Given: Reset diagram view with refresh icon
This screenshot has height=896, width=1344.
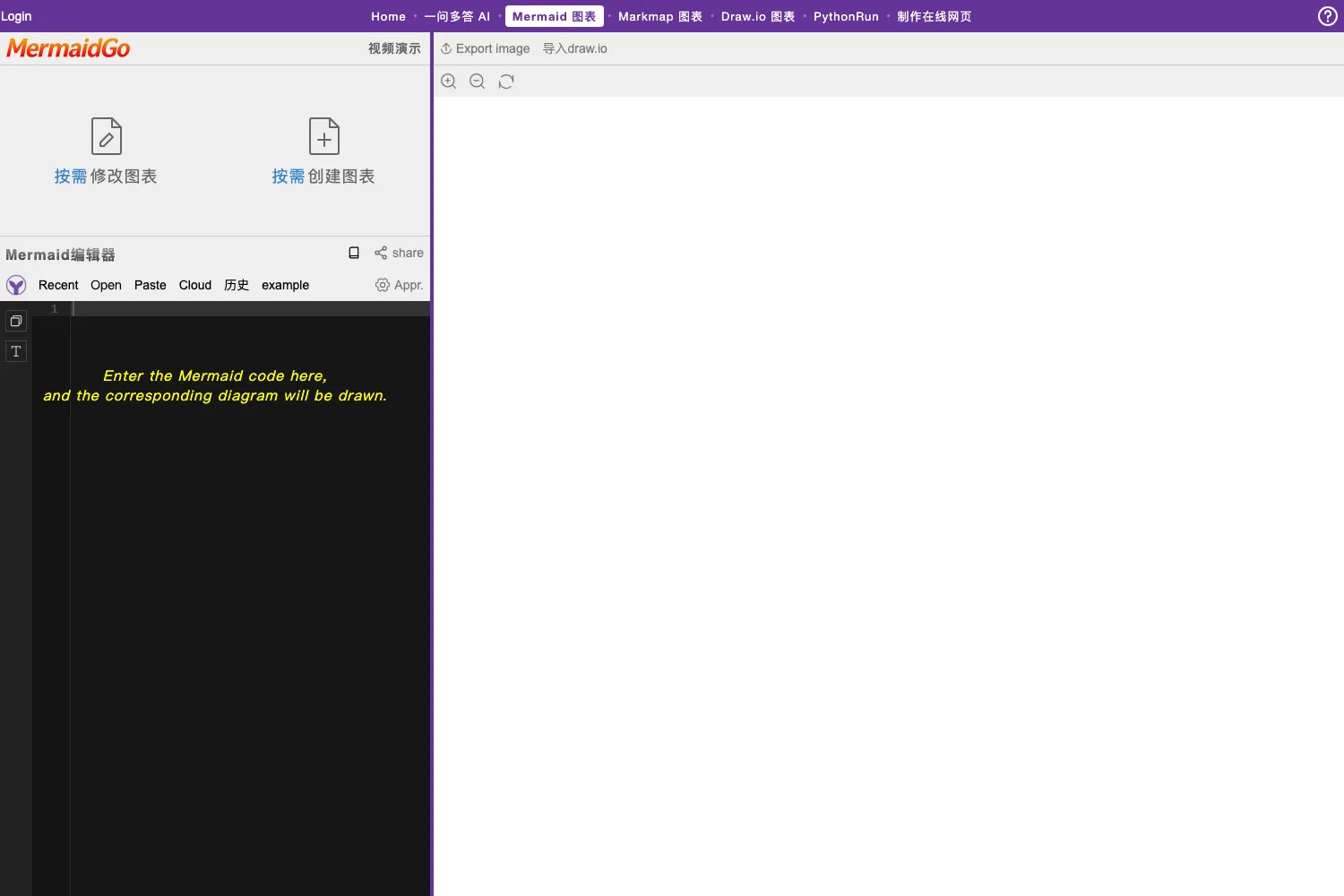Looking at the screenshot, I should click(x=506, y=82).
